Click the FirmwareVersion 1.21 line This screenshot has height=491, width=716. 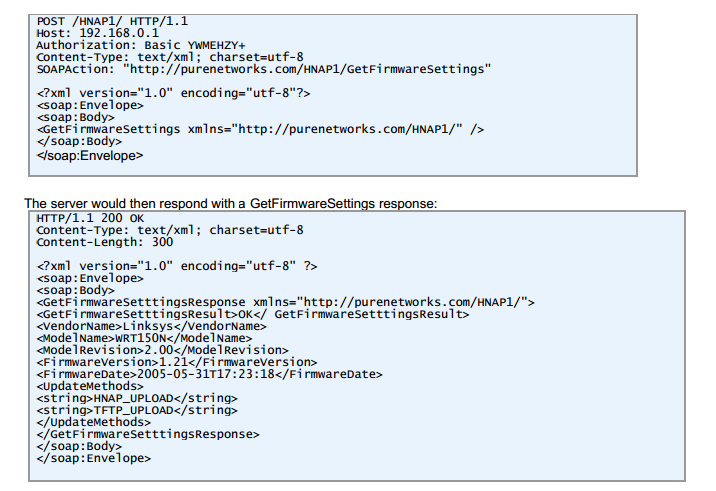tap(177, 362)
